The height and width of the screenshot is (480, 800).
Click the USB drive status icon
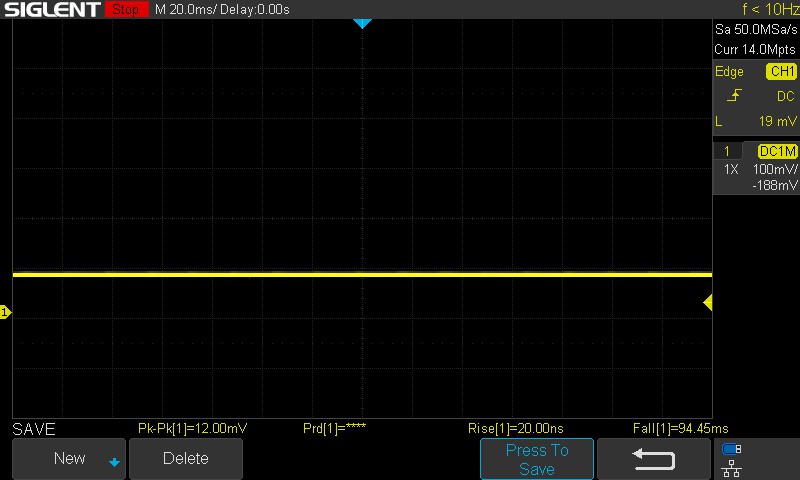pos(731,449)
